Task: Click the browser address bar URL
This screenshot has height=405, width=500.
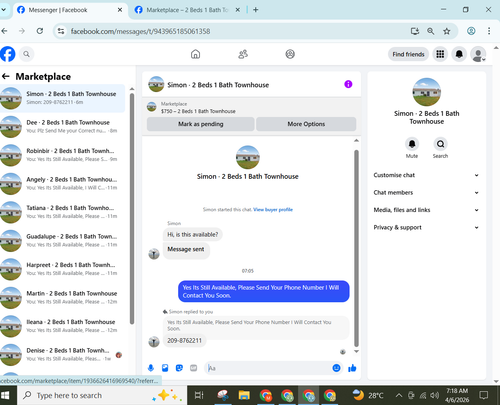Action: pyautogui.click(x=140, y=31)
